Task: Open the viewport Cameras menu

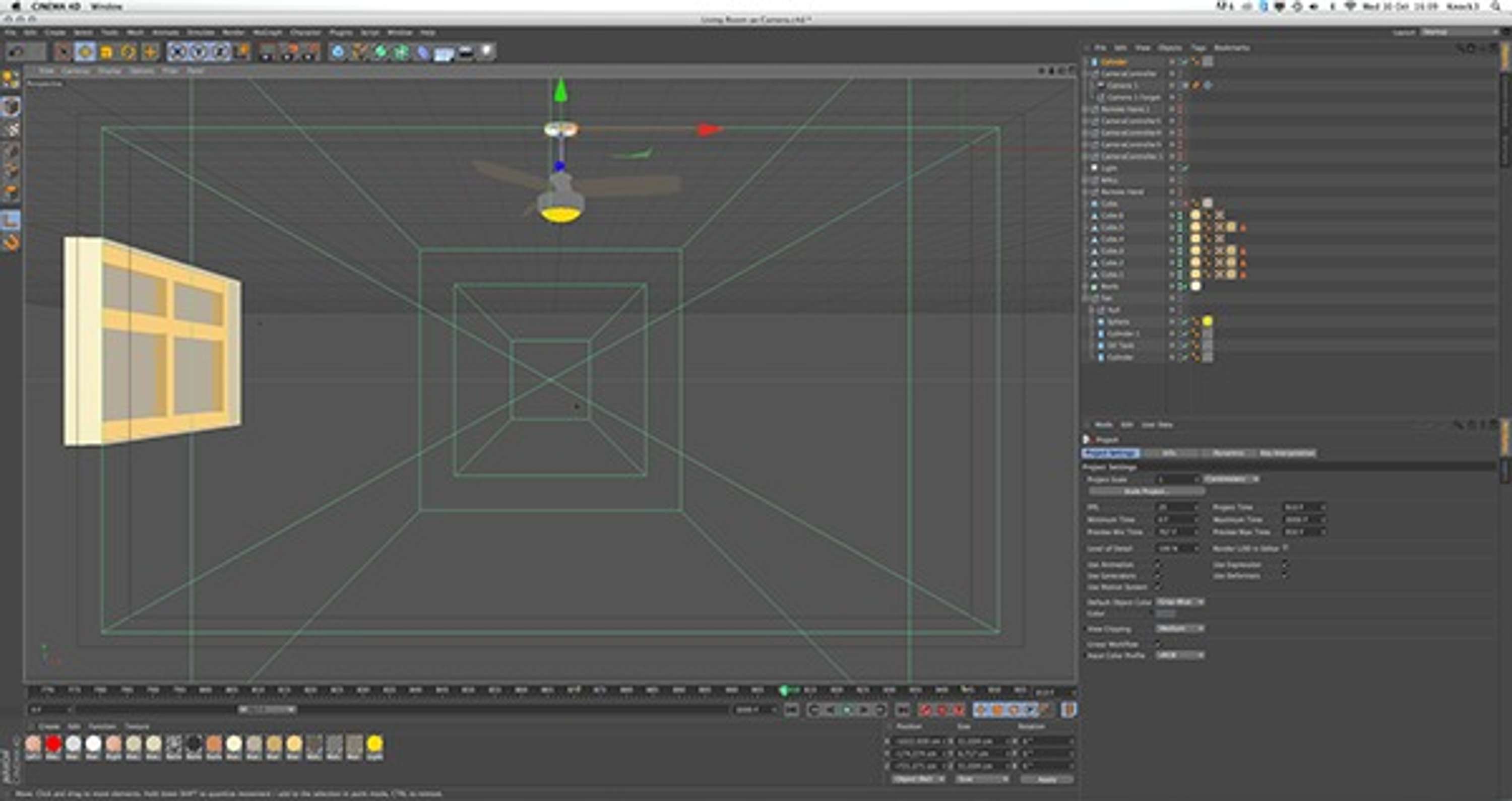Action: click(x=75, y=71)
